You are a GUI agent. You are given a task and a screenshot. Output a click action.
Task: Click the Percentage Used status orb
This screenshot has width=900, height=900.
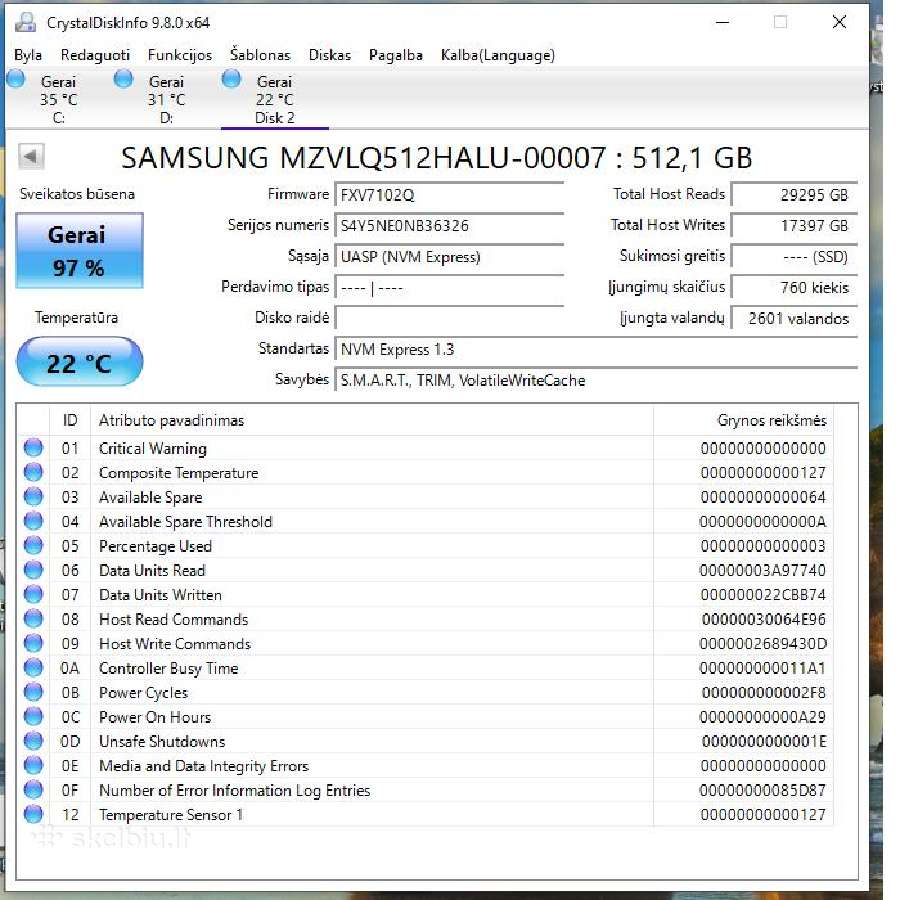pyautogui.click(x=33, y=545)
